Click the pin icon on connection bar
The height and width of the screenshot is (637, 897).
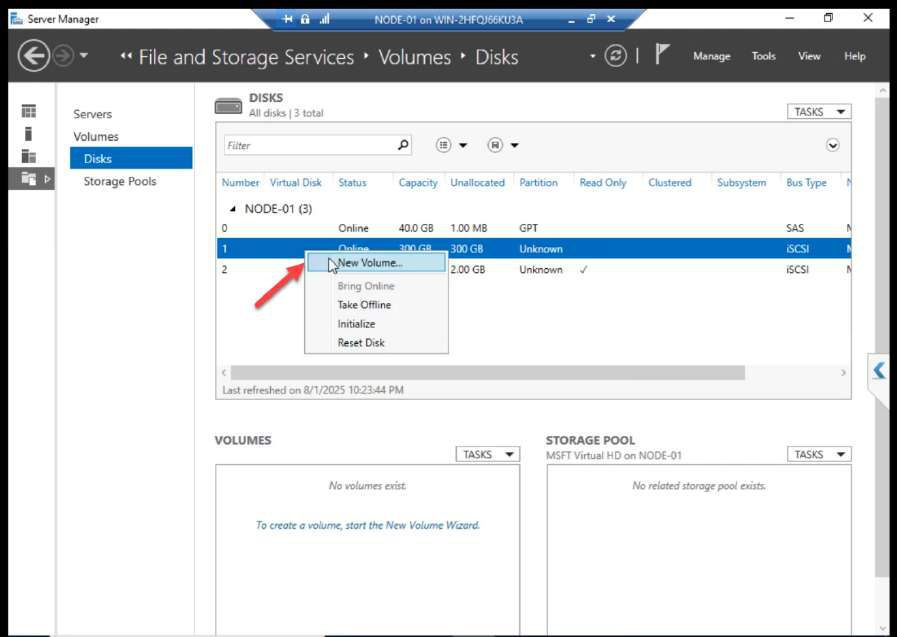[x=288, y=19]
